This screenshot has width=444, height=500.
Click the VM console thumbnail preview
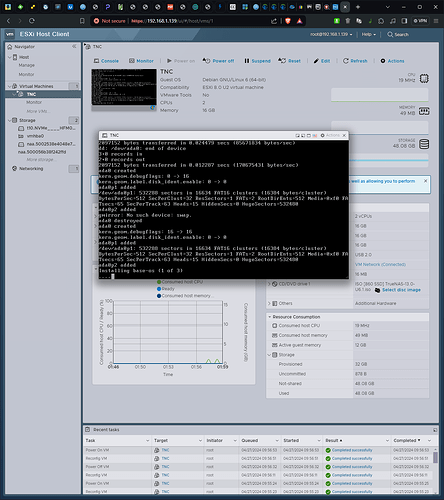(x=124, y=88)
